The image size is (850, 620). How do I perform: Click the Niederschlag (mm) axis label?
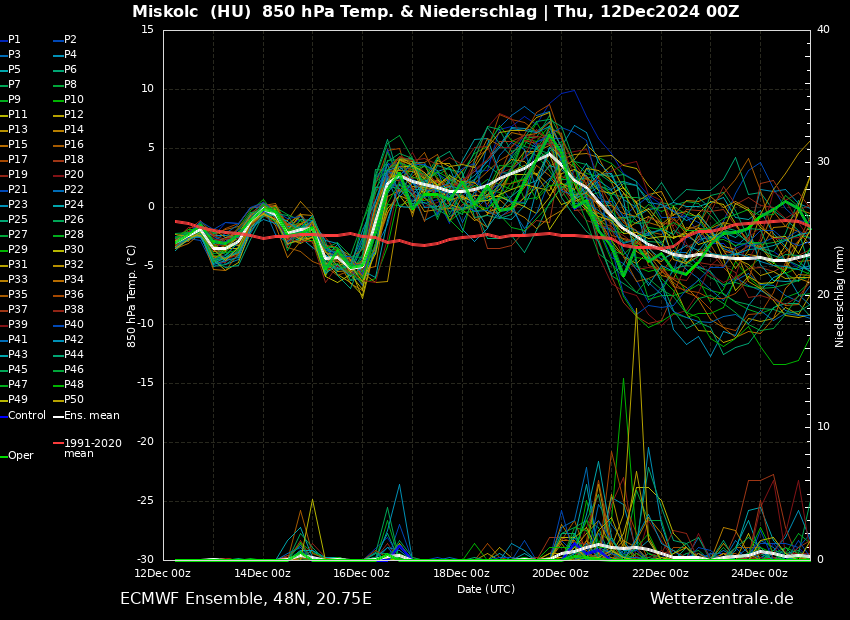click(840, 296)
